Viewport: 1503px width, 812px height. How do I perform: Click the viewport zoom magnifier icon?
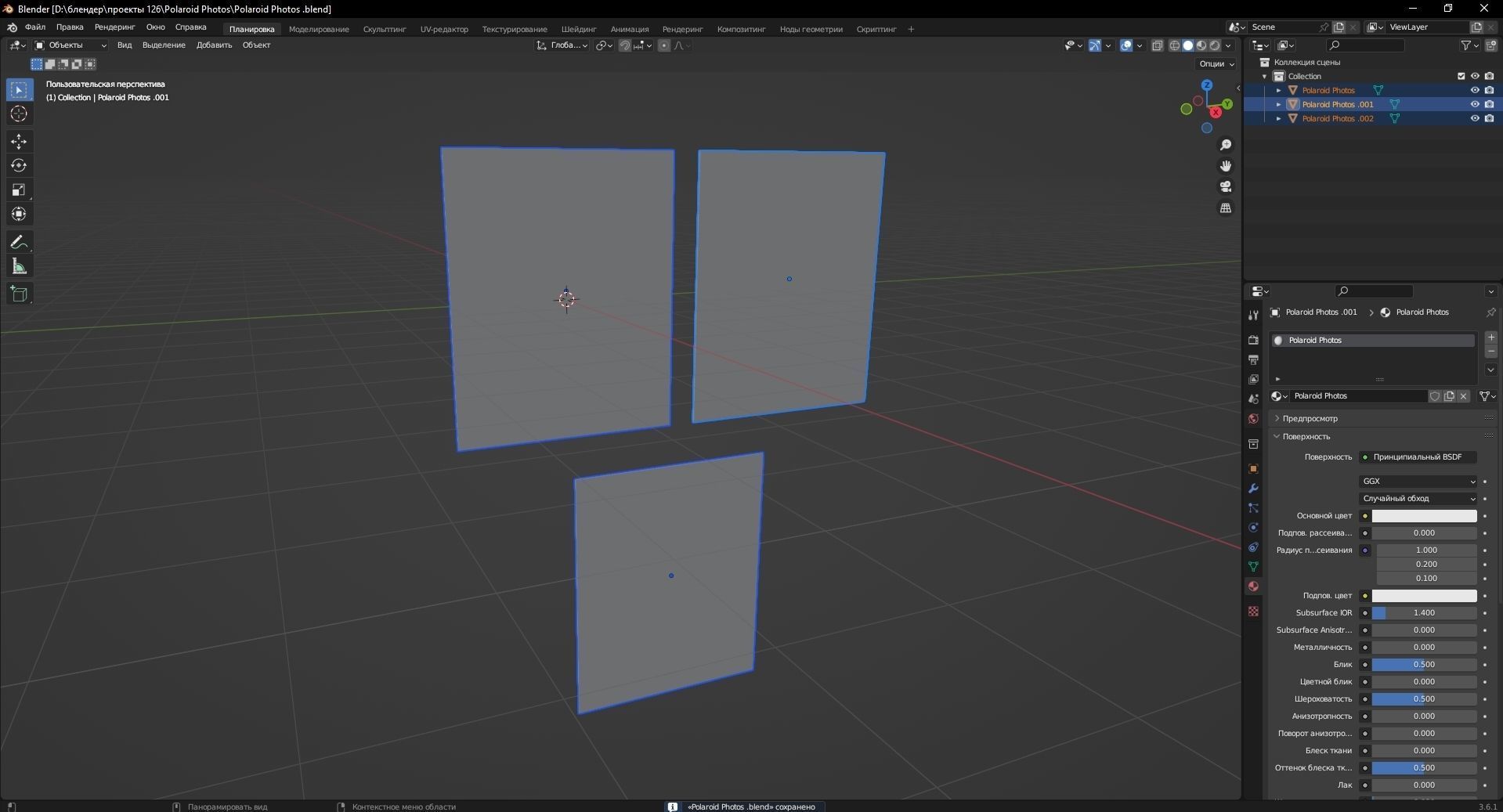pos(1226,146)
